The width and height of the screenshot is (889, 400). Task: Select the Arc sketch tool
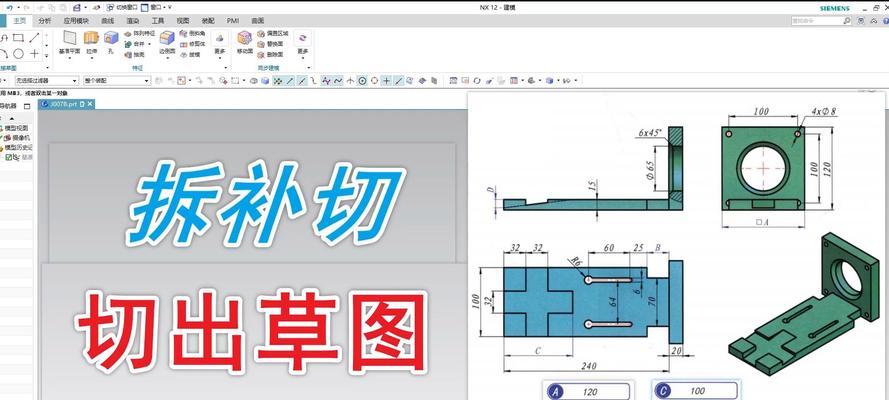pos(4,54)
